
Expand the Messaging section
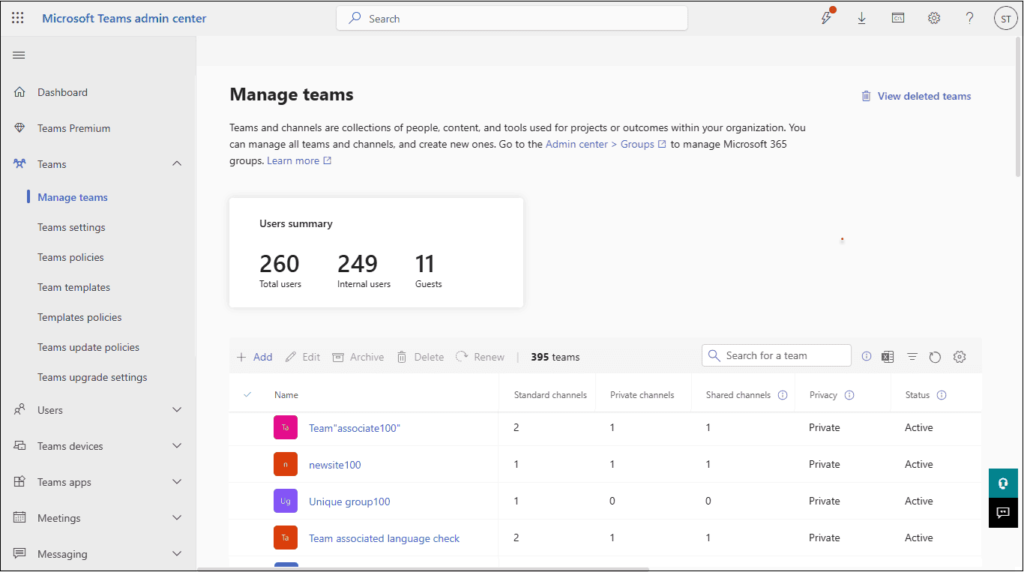tap(177, 553)
